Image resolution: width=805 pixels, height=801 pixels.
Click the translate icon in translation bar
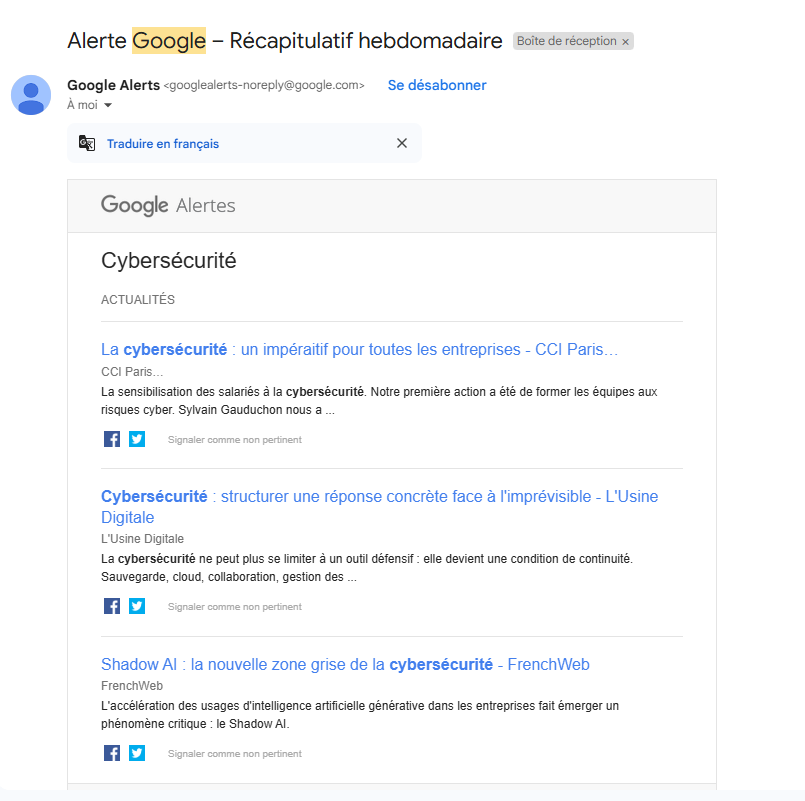click(x=87, y=143)
